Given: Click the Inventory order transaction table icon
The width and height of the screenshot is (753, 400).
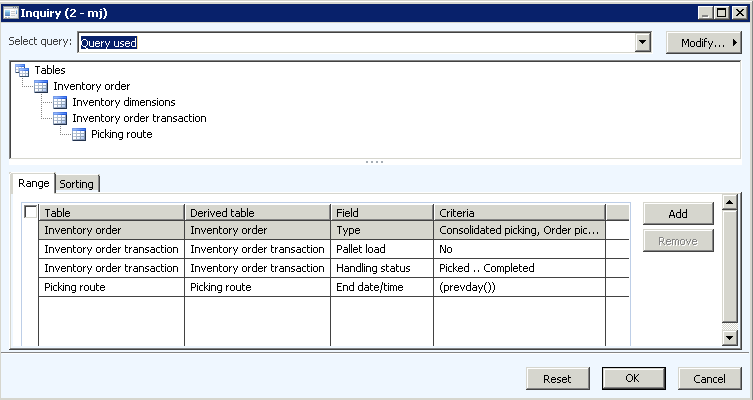Looking at the screenshot, I should click(60, 118).
